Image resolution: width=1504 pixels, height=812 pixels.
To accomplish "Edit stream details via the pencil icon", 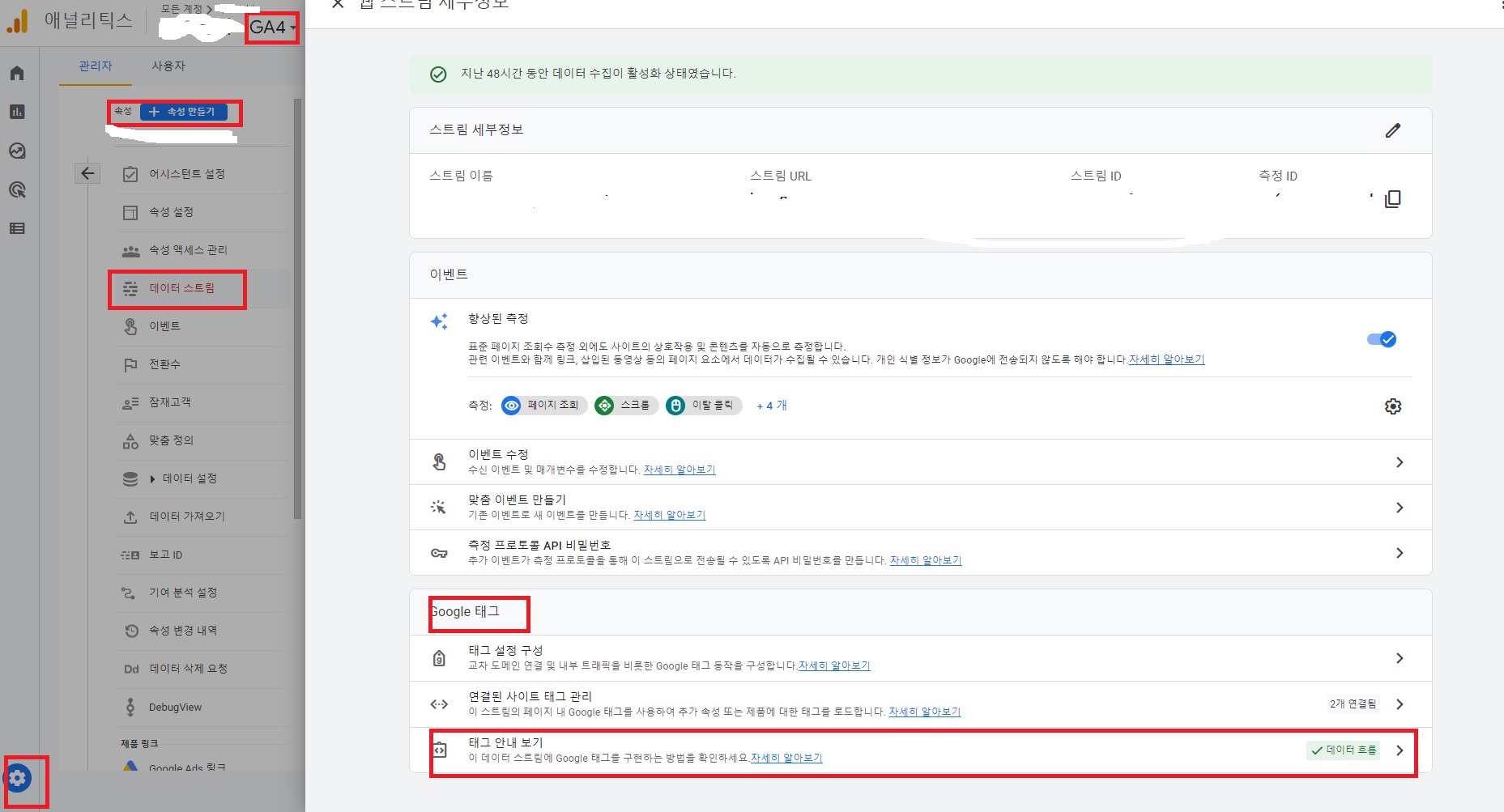I will pyautogui.click(x=1394, y=130).
